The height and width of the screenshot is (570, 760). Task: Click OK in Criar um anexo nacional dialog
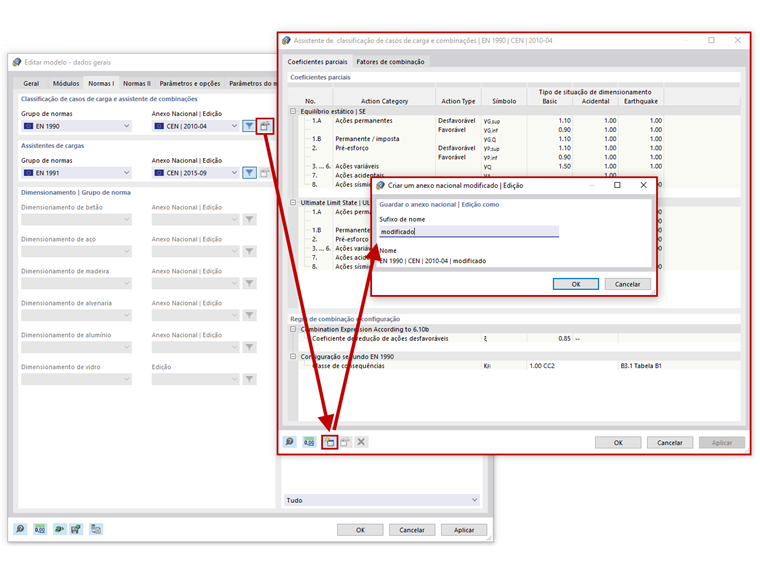[576, 284]
